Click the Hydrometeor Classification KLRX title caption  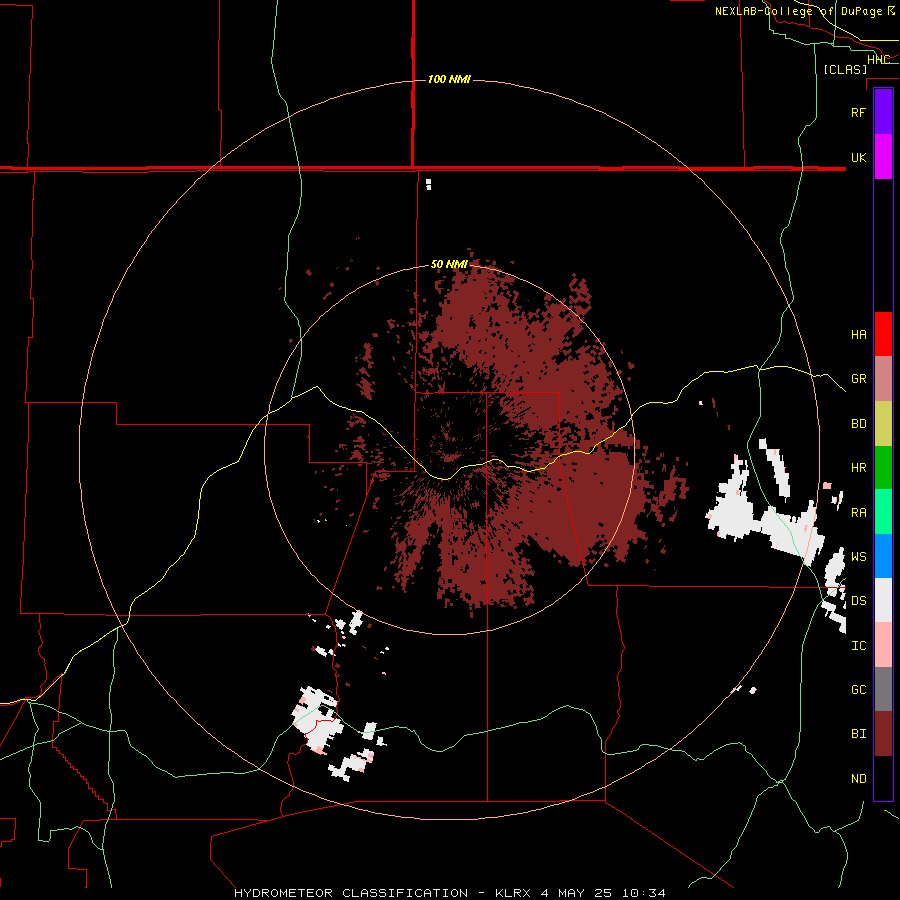449,893
